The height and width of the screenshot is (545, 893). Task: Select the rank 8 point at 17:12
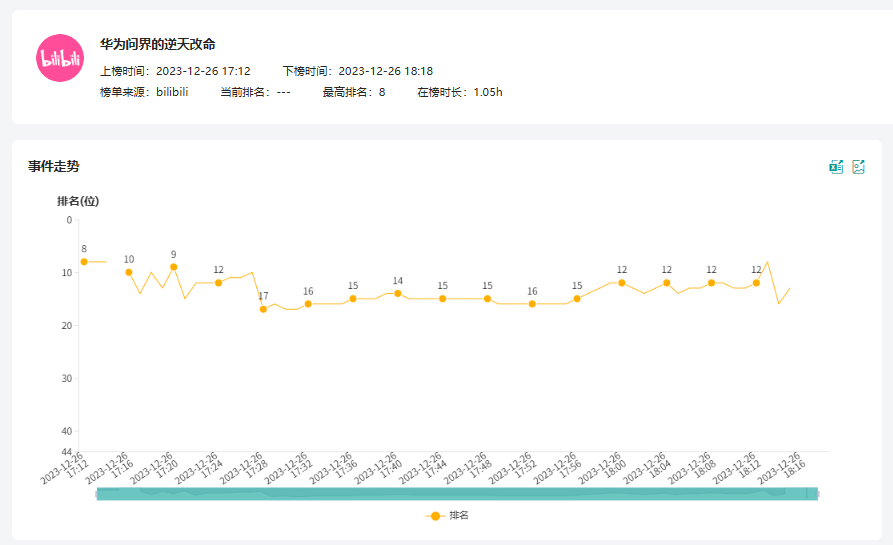click(x=84, y=262)
